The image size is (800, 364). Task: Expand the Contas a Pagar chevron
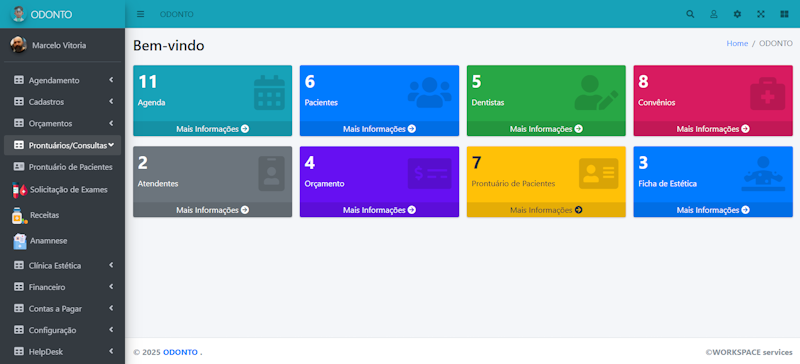tap(111, 308)
